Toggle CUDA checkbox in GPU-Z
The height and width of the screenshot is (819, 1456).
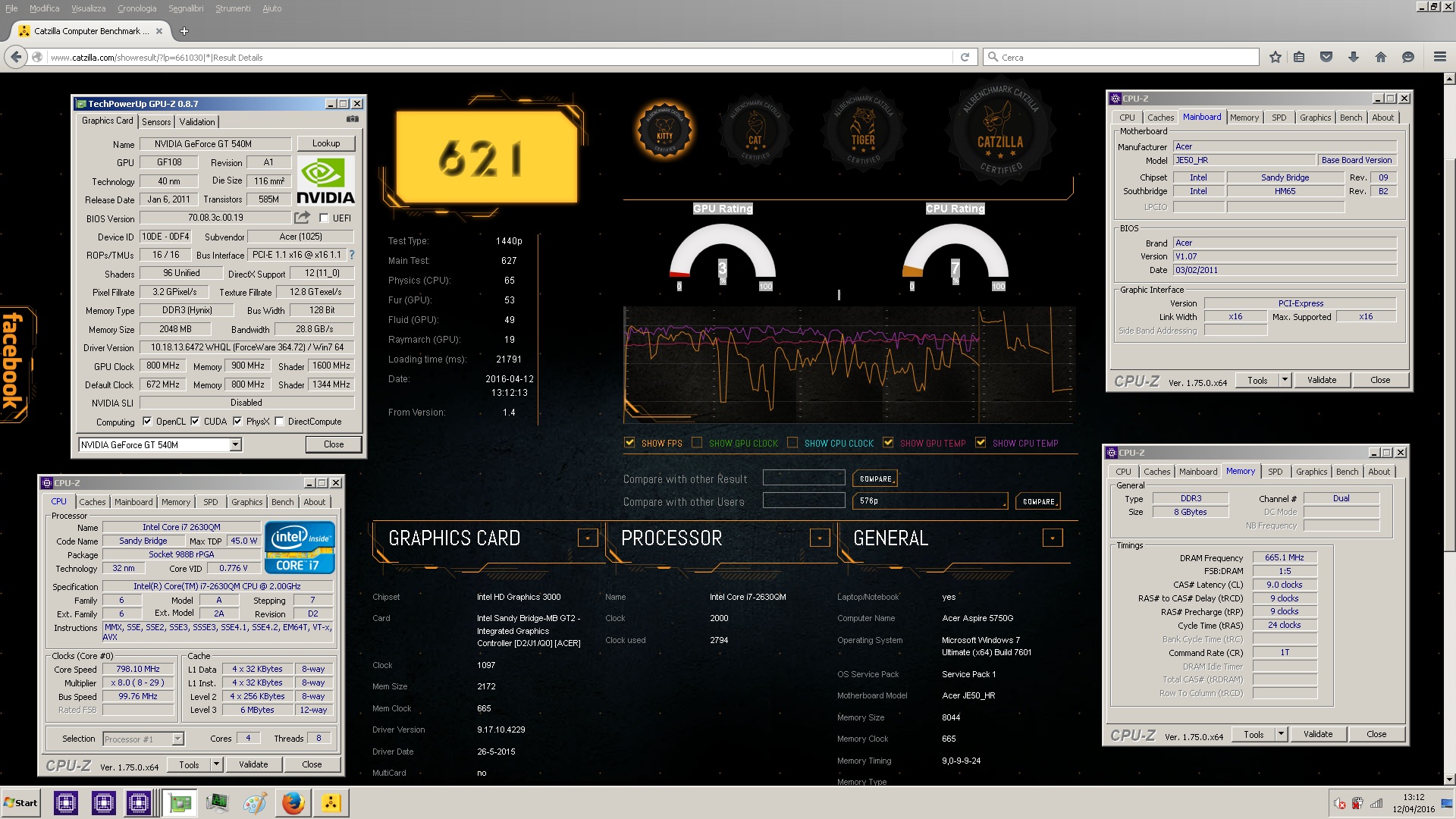click(195, 422)
